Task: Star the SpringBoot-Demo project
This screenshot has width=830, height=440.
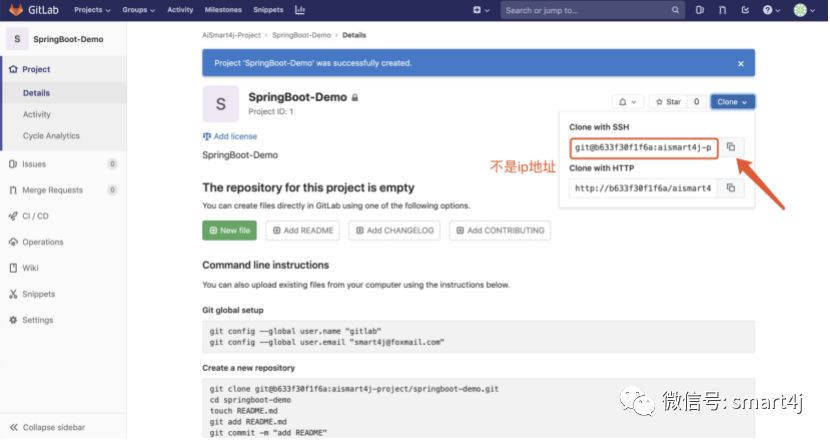Action: point(668,102)
